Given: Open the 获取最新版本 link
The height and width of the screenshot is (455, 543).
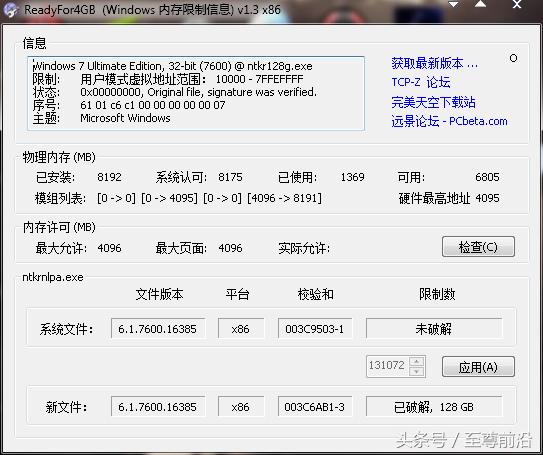Looking at the screenshot, I should pos(435,63).
